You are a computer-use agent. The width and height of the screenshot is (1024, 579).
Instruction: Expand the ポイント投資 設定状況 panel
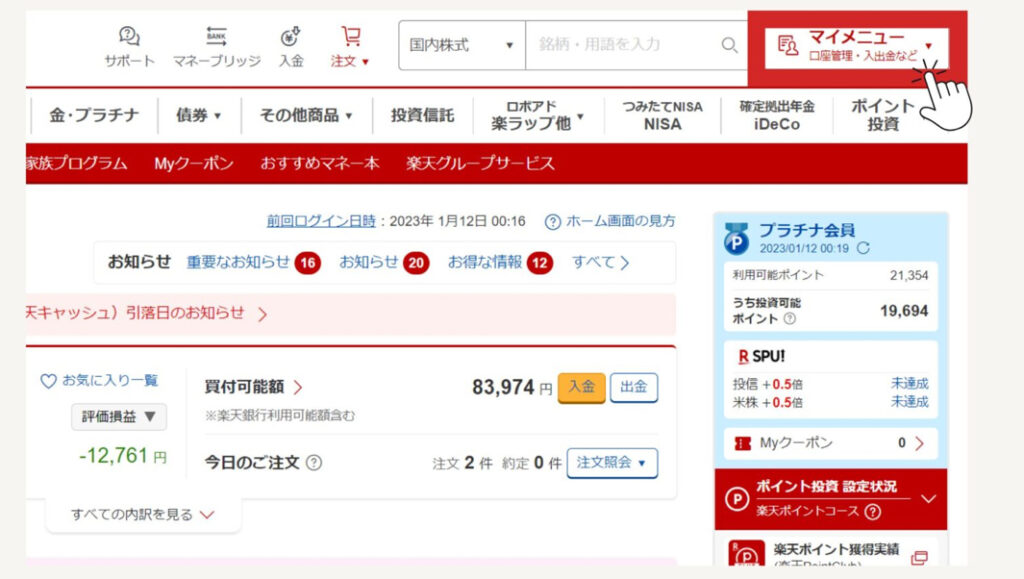pos(928,499)
